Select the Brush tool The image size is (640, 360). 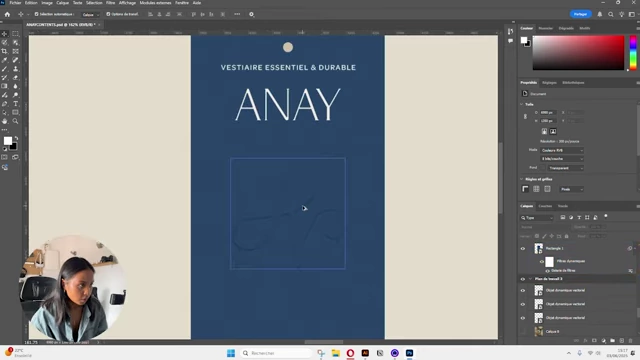[4, 69]
